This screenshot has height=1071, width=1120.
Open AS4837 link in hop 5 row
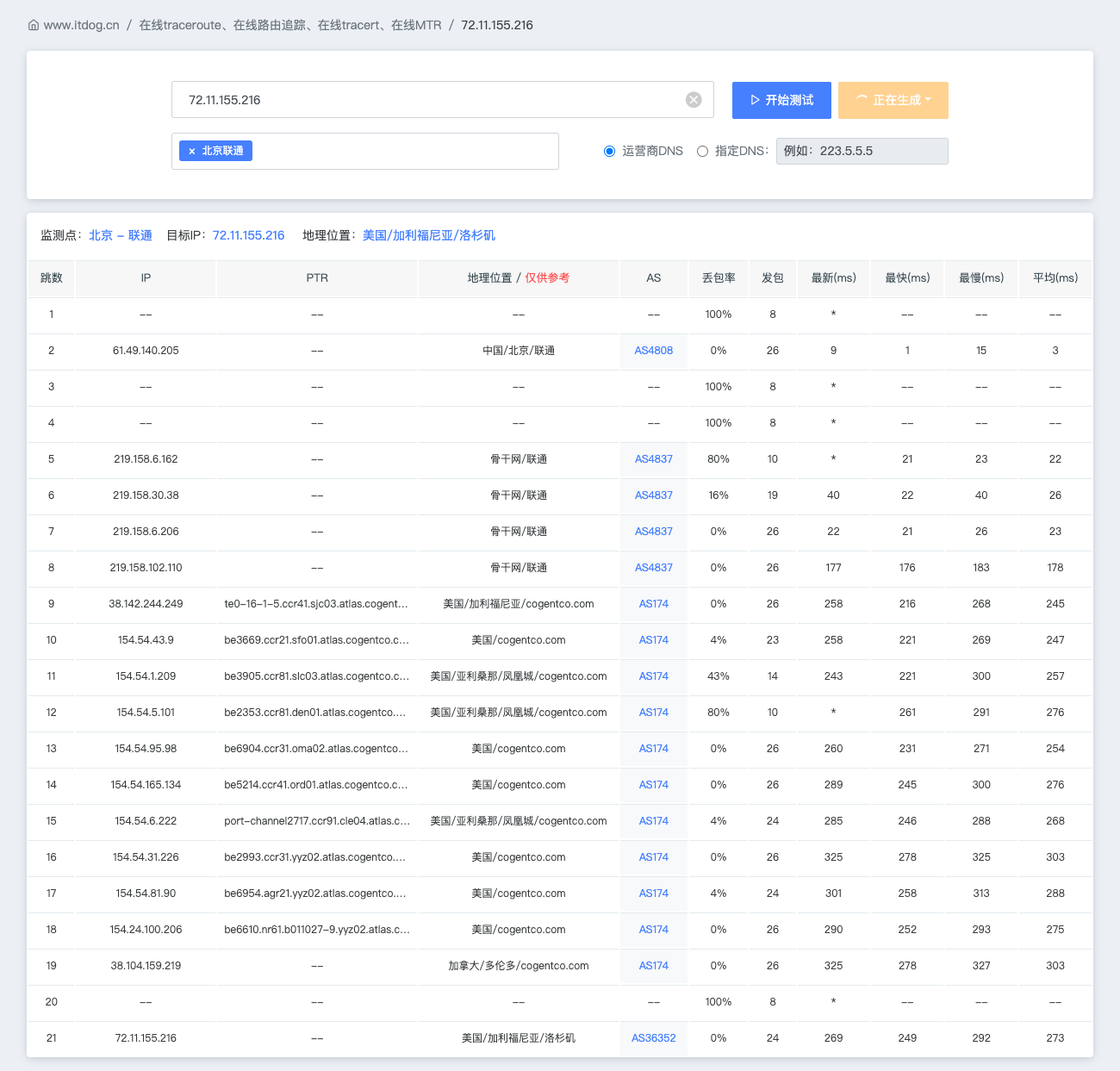(x=654, y=459)
